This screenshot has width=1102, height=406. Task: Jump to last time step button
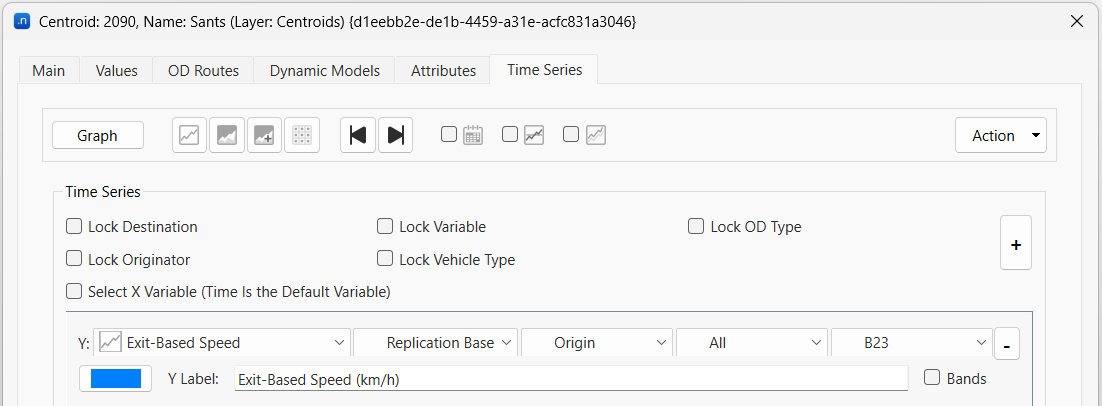coord(395,135)
